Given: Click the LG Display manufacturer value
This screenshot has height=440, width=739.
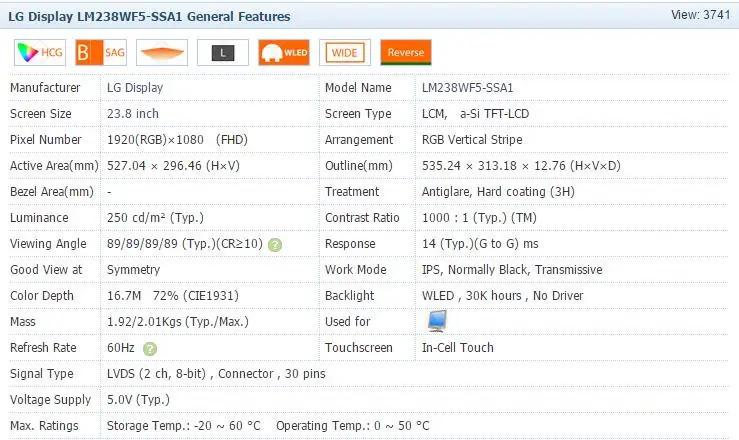Looking at the screenshot, I should (x=135, y=88).
